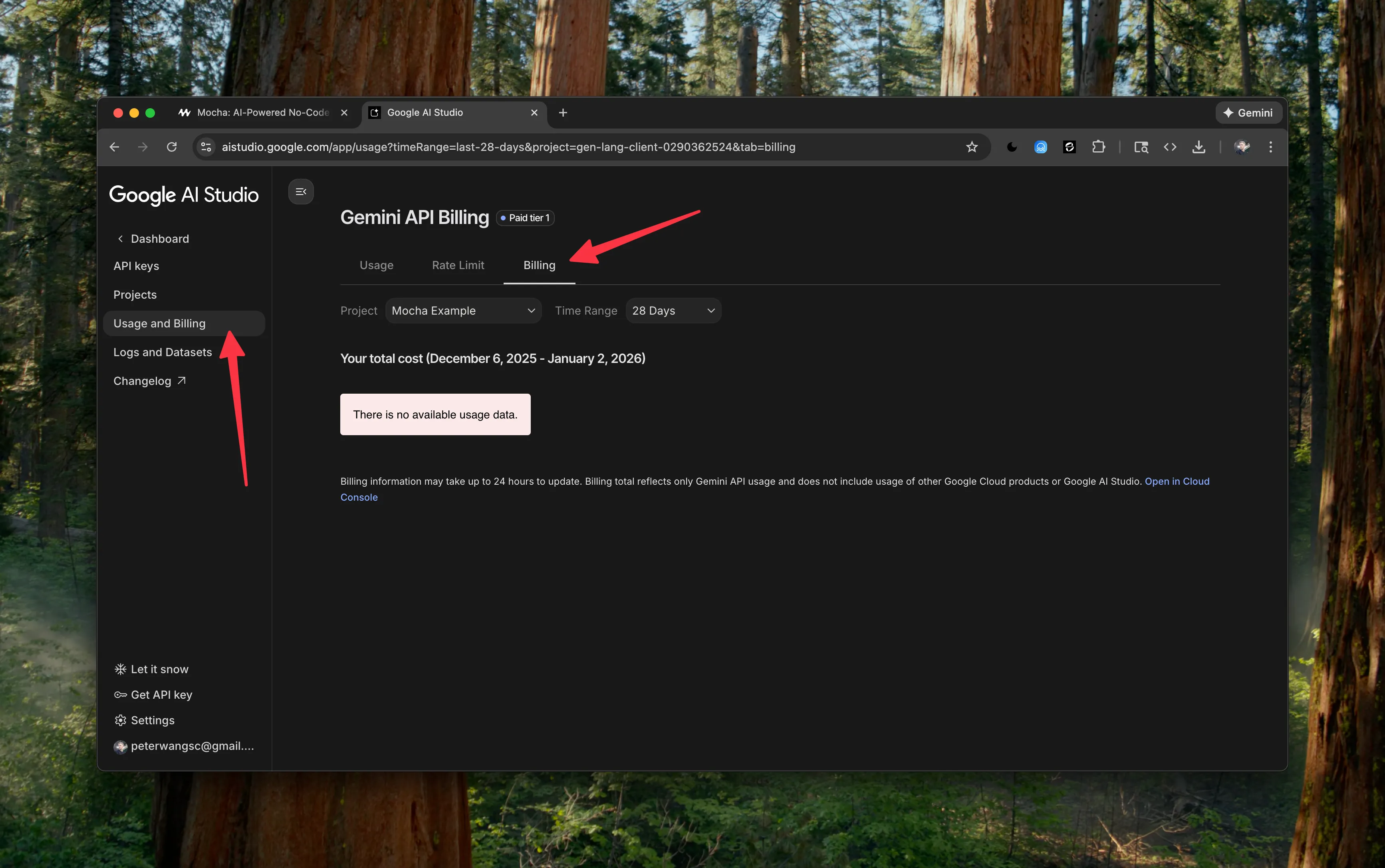Select the Usage tab
1385x868 pixels.
tap(376, 265)
